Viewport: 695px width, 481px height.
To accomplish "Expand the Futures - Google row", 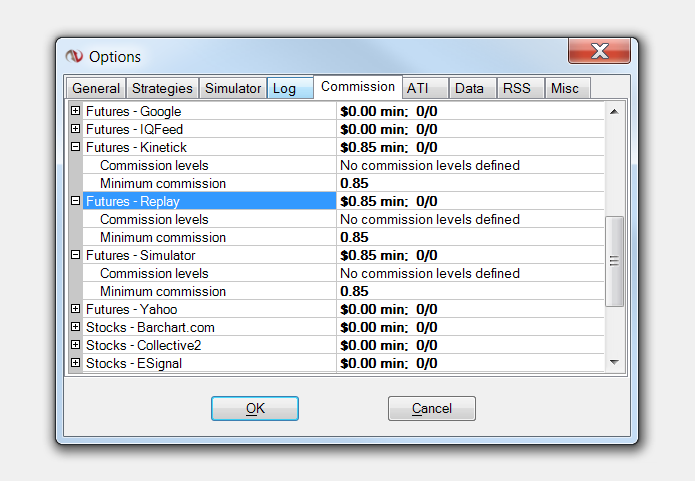I will [76, 111].
